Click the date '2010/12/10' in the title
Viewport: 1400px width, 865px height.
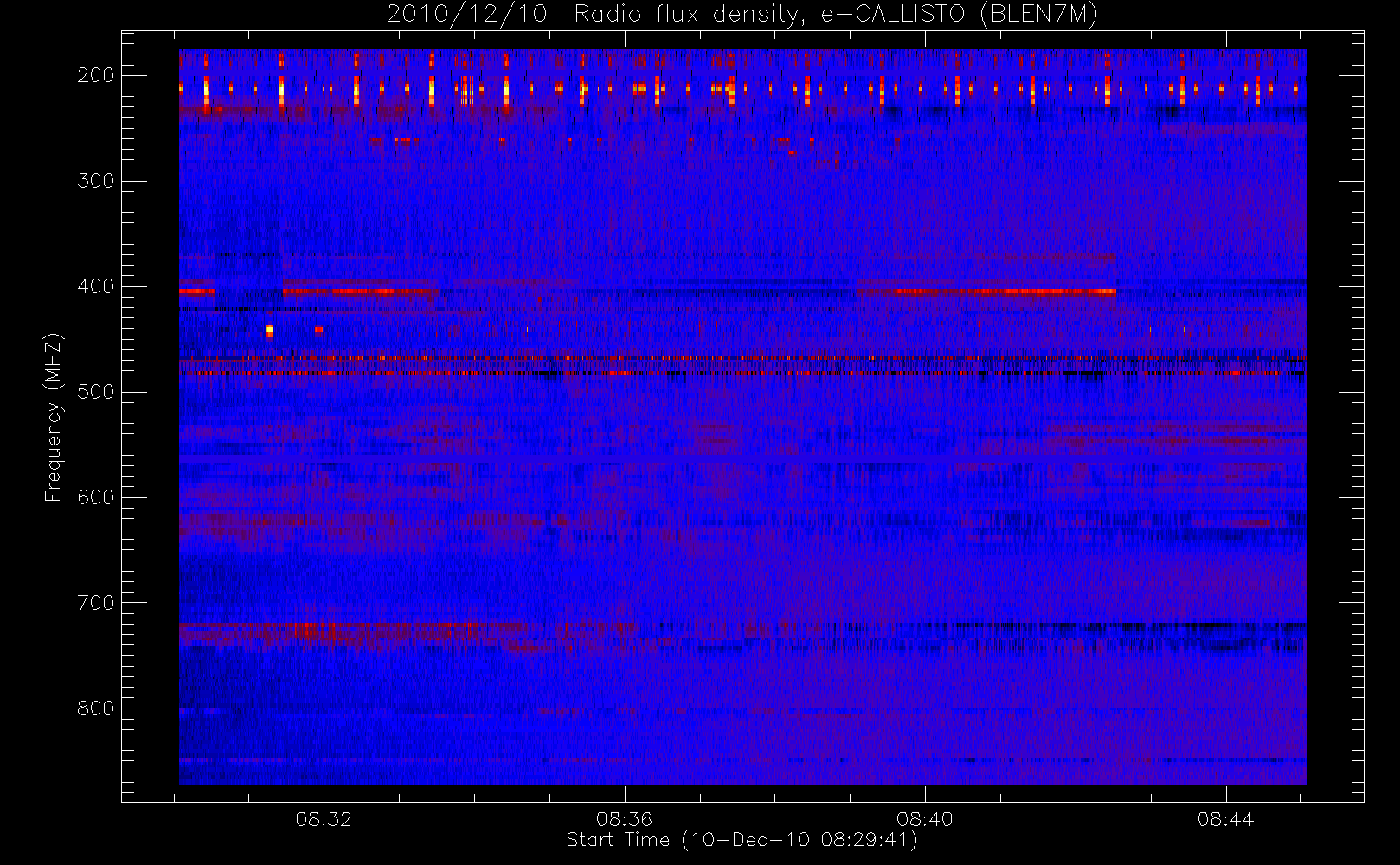coord(467,15)
